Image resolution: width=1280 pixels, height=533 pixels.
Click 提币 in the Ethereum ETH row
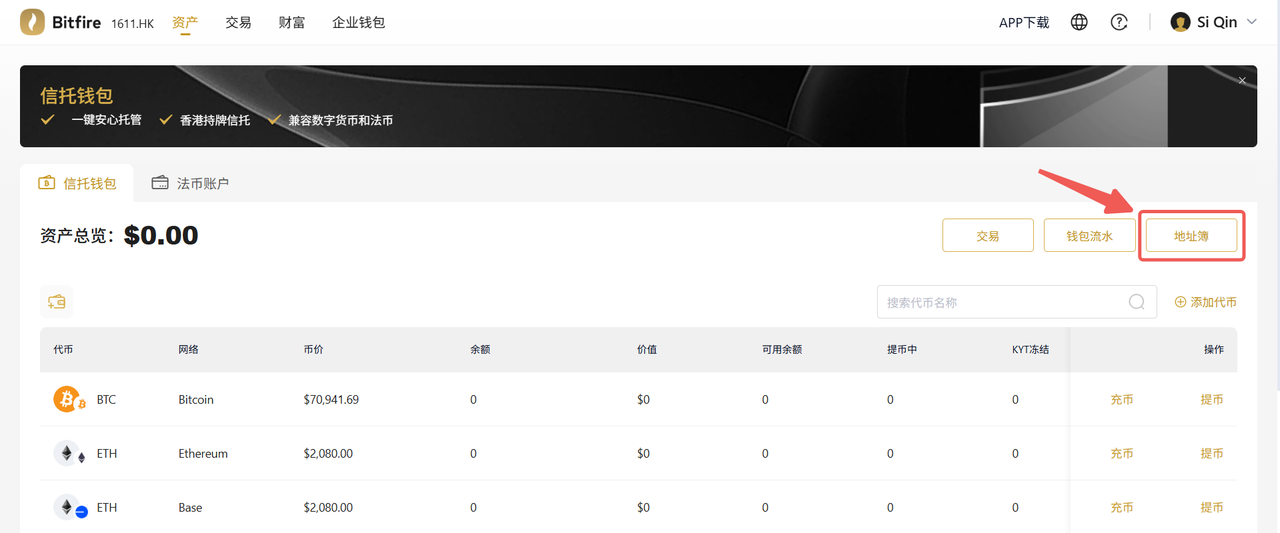pyautogui.click(x=1212, y=453)
